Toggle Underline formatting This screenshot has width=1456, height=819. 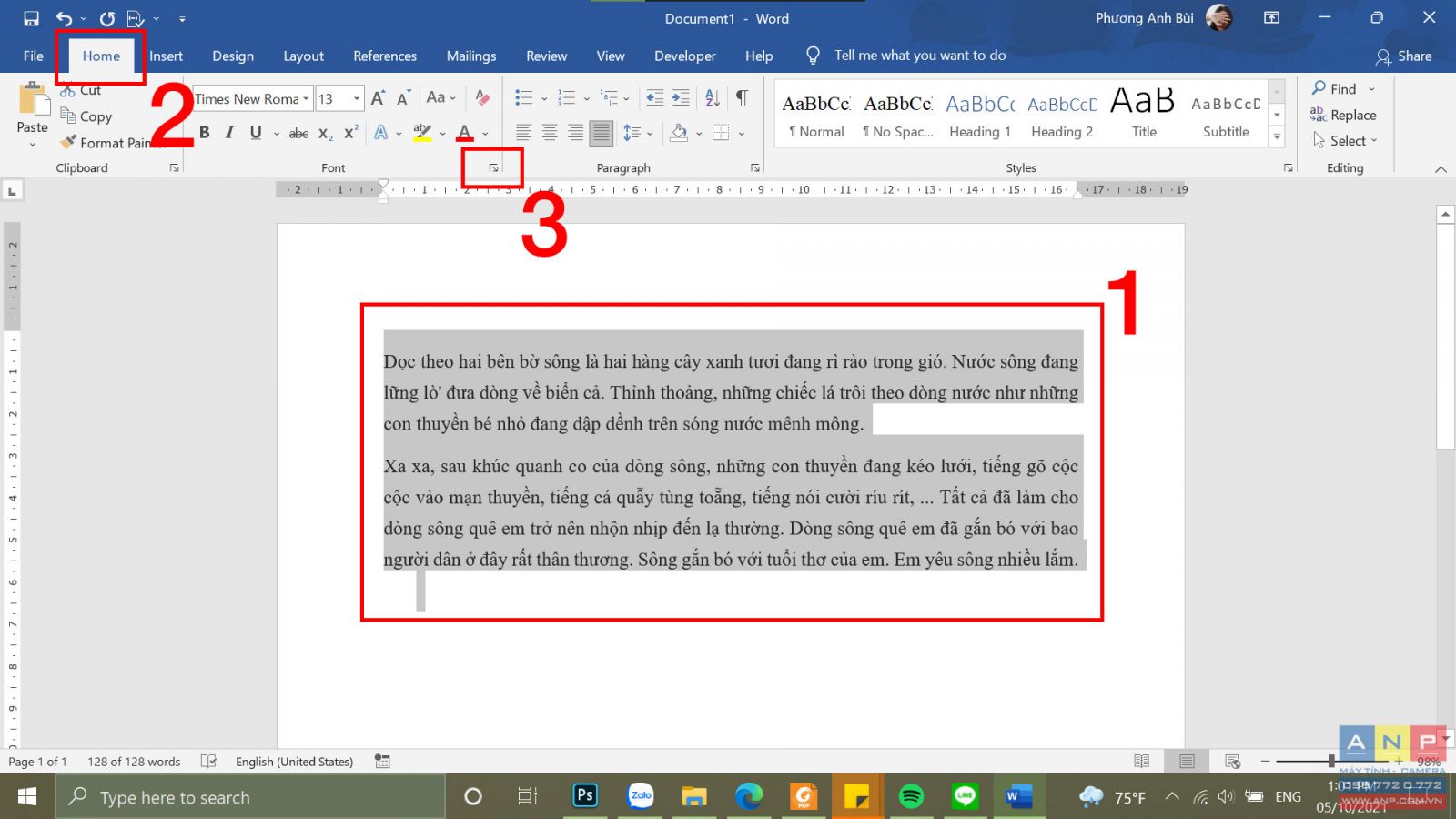(256, 133)
